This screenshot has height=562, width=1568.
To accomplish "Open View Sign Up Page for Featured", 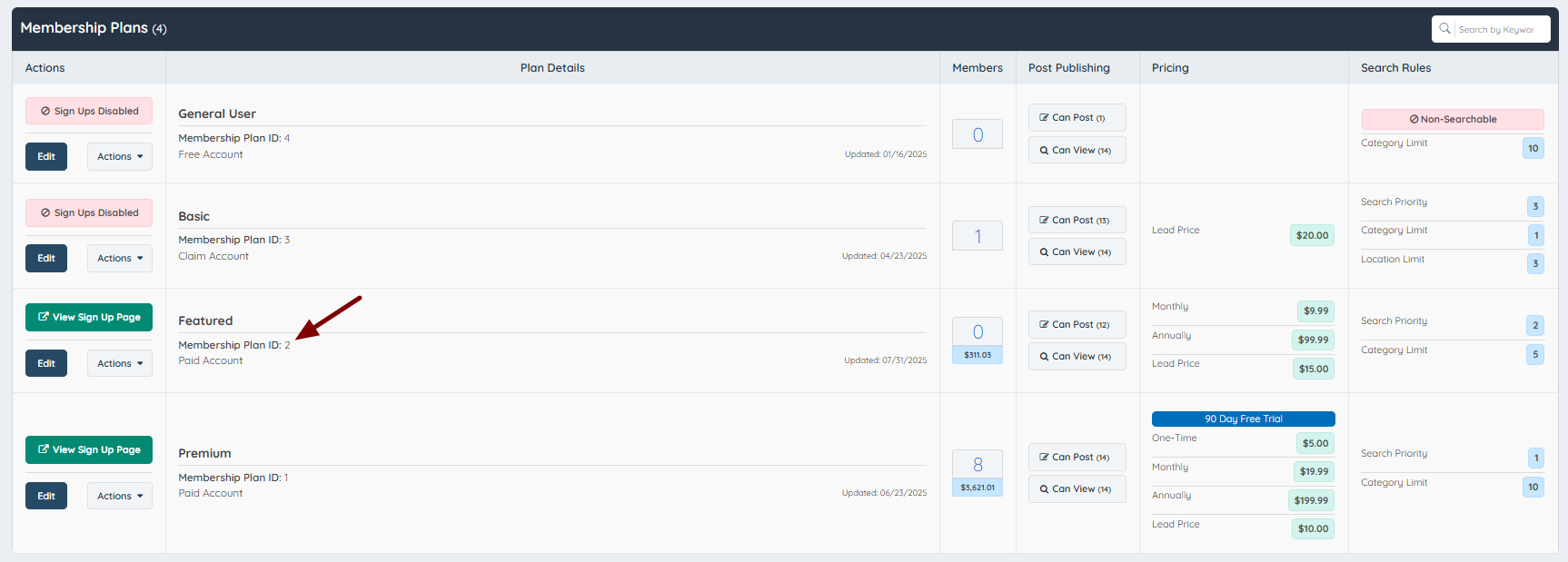I will pyautogui.click(x=89, y=317).
